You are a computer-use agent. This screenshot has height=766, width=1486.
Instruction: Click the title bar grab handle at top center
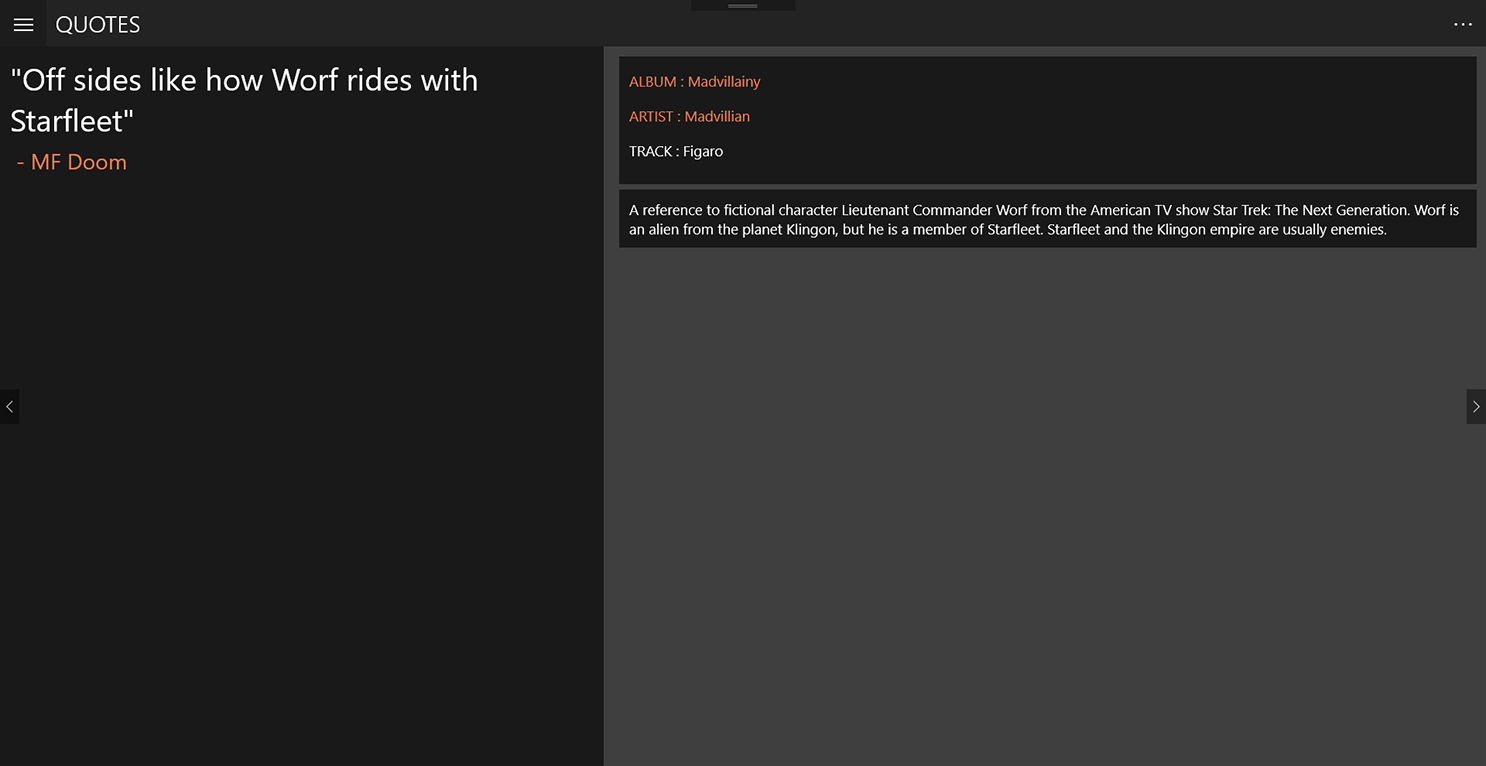[x=743, y=6]
